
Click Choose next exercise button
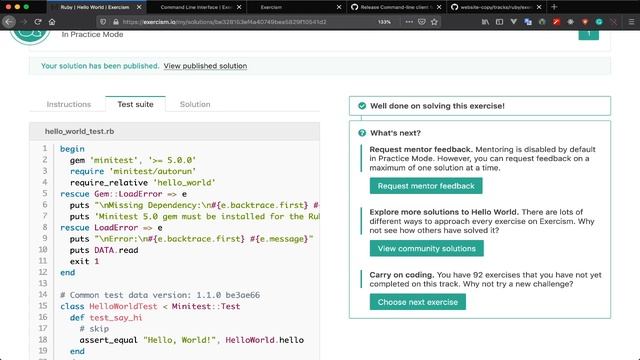(418, 302)
